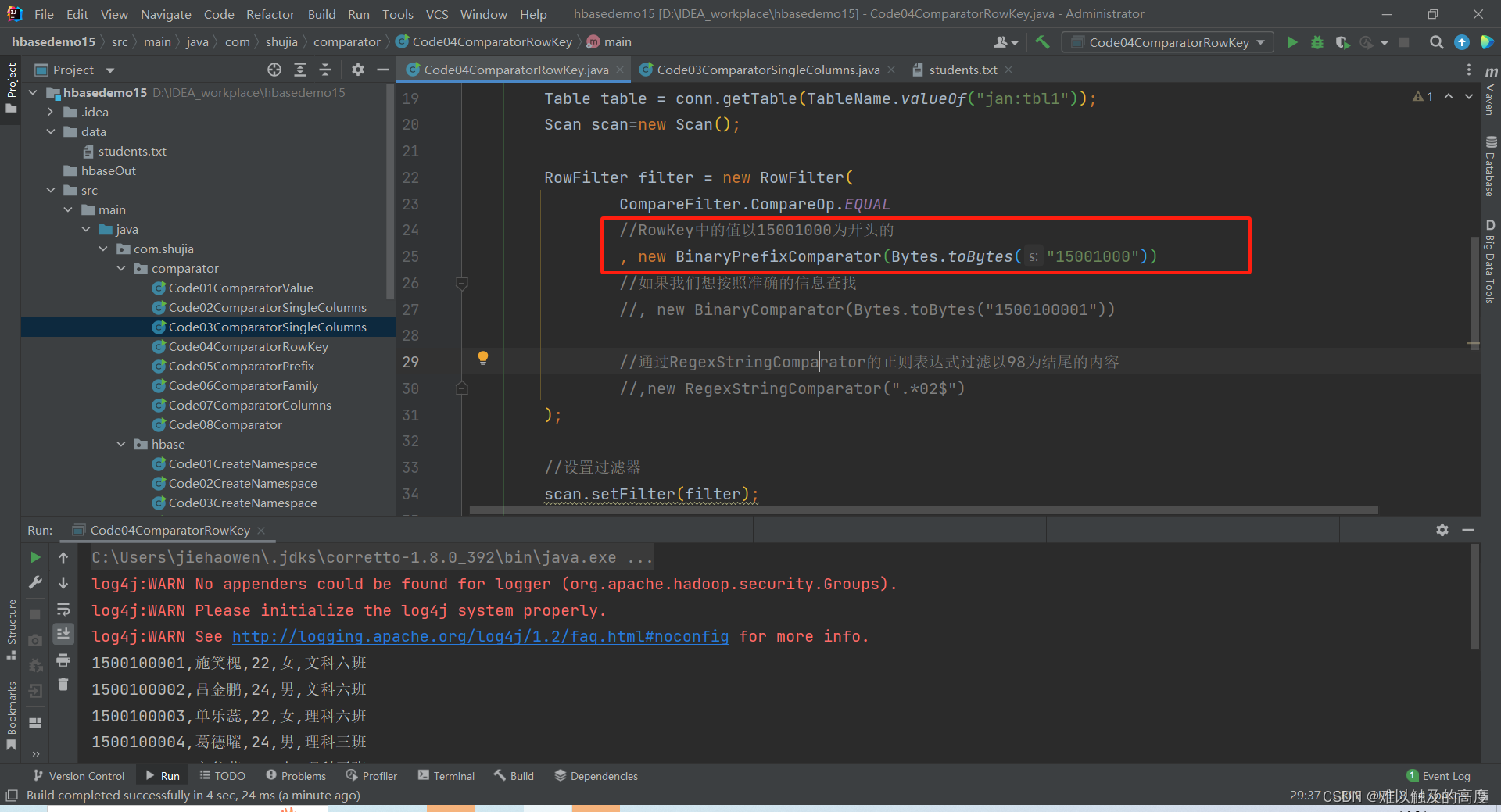The width and height of the screenshot is (1501, 812).
Task: Open the code-with-me user dropdown
Action: (1005, 42)
